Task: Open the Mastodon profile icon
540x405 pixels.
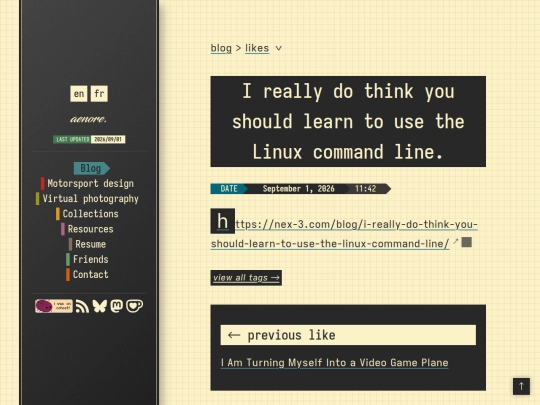Action: click(117, 306)
